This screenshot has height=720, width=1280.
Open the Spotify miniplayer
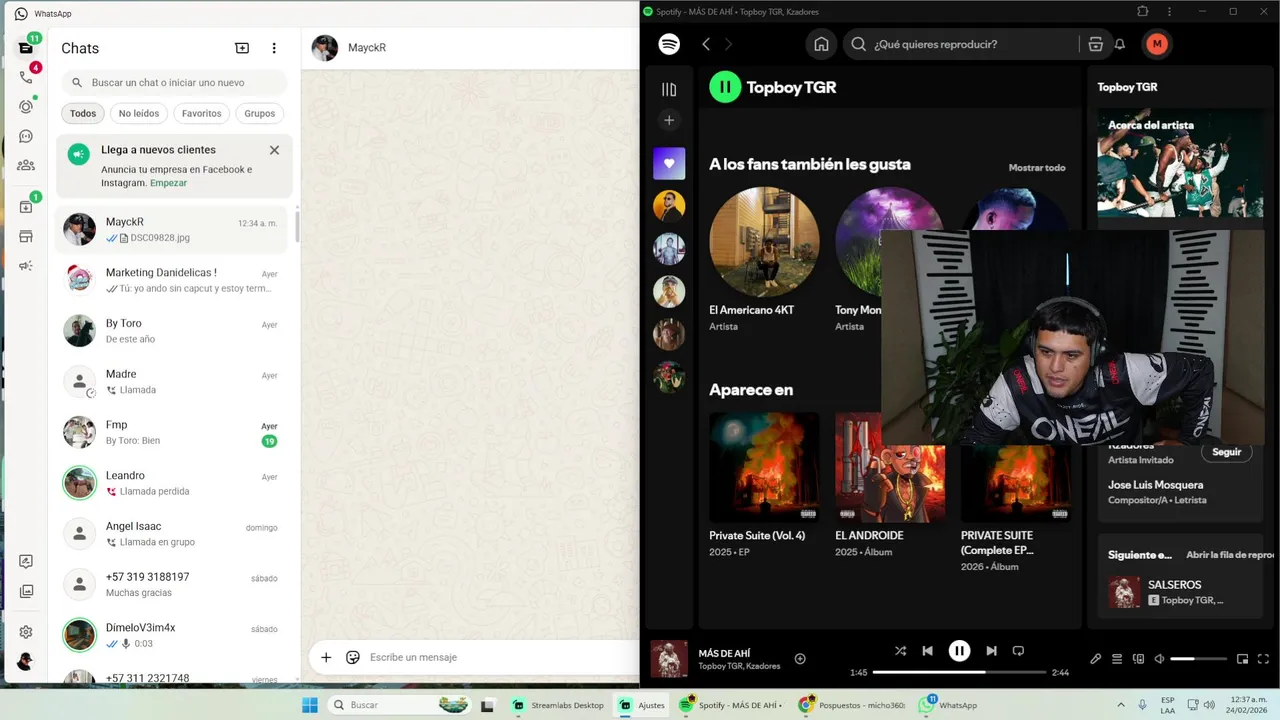pyautogui.click(x=1242, y=659)
